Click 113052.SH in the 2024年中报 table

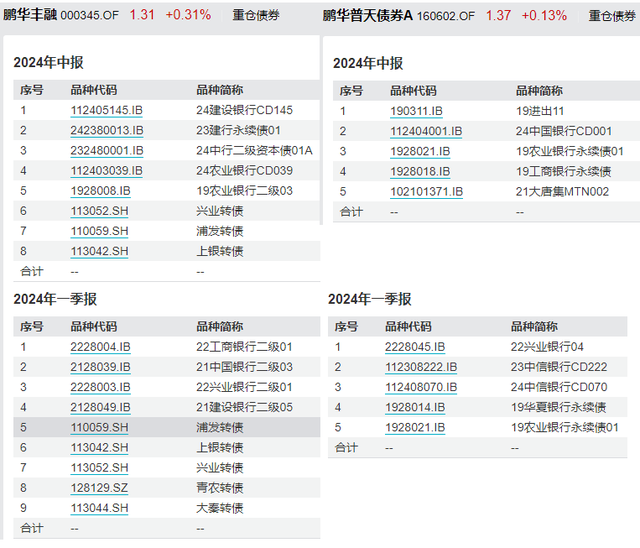[x=100, y=211]
